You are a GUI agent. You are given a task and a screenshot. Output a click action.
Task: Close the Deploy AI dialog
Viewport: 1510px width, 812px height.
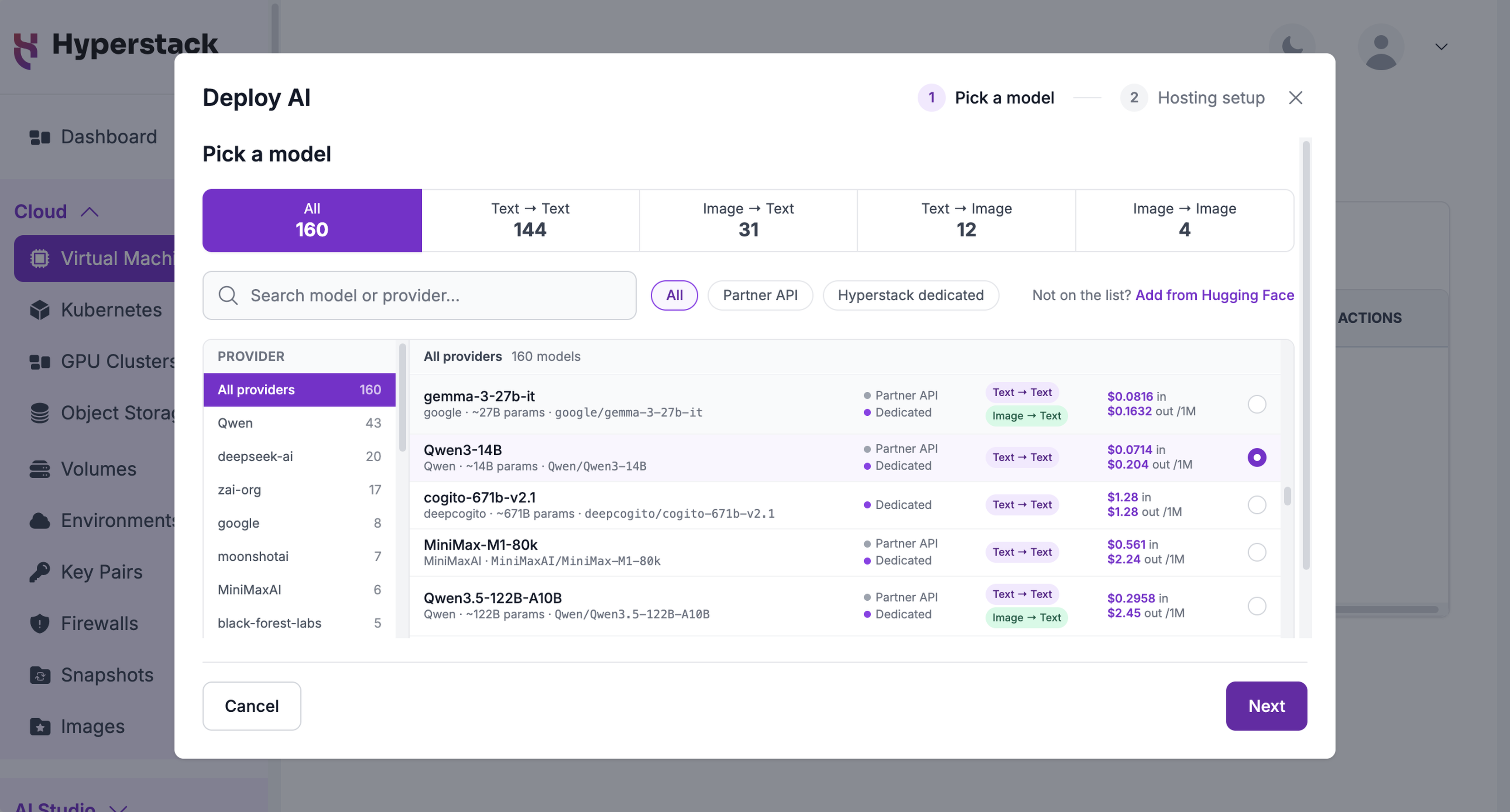click(1296, 97)
